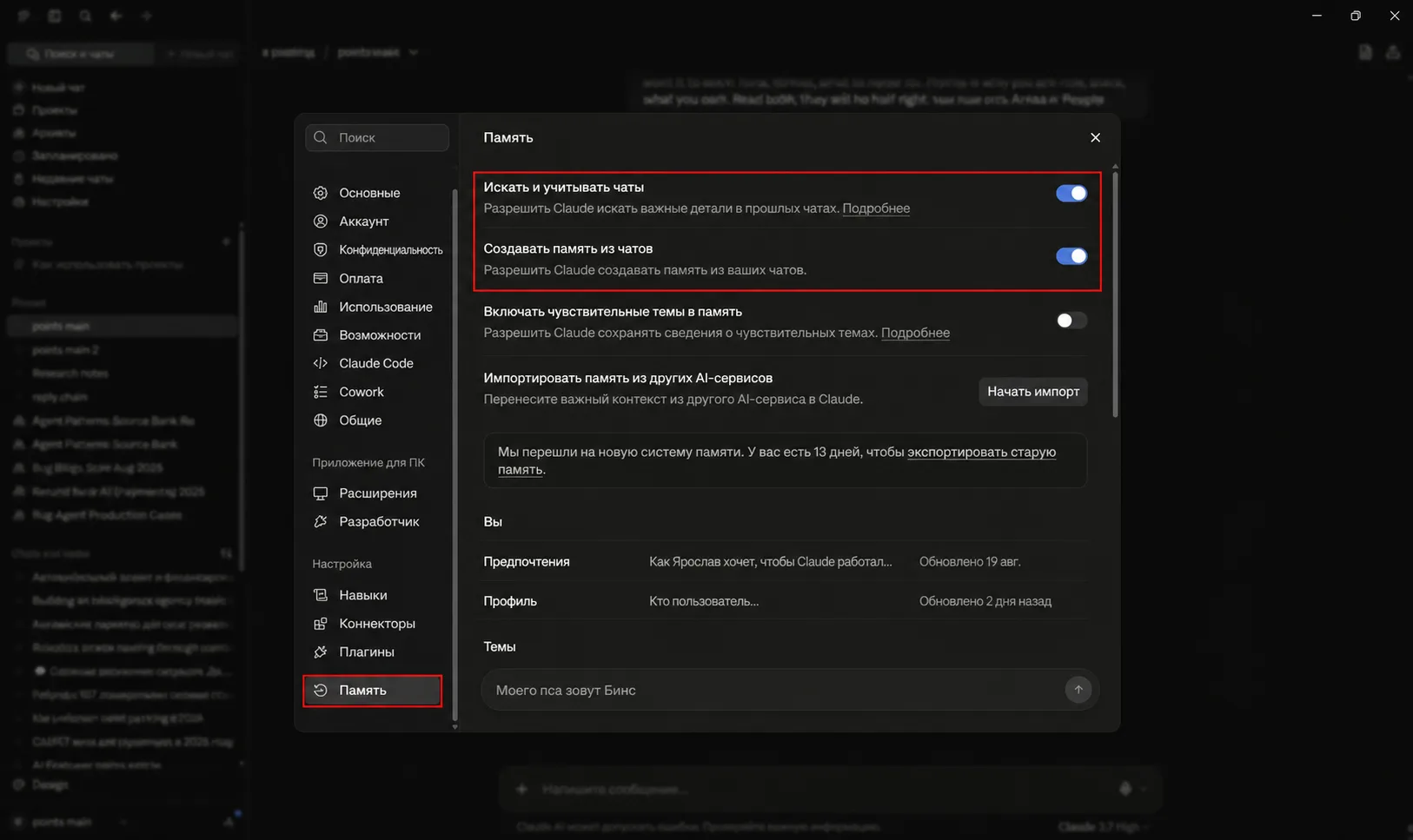Click the shield icon beside Конфиденциальность
Image resolution: width=1413 pixels, height=840 pixels.
point(321,250)
